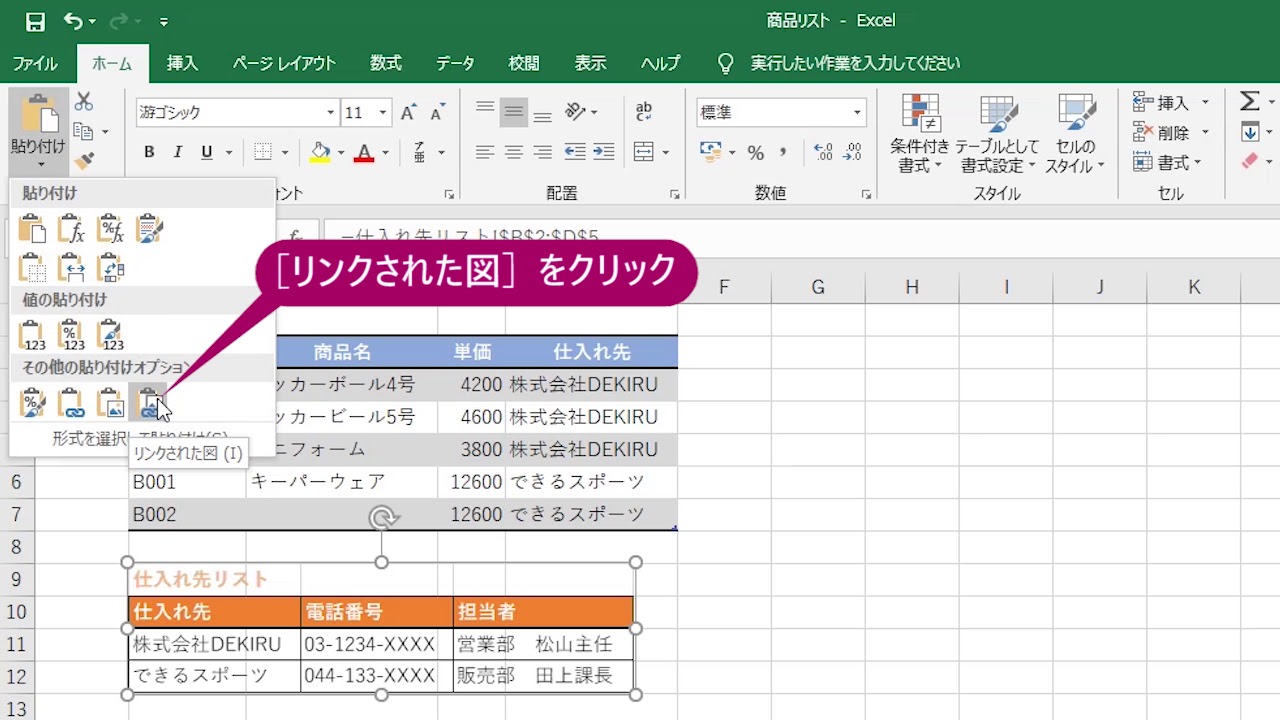Undo the last action
The height and width of the screenshot is (720, 1280).
point(73,21)
